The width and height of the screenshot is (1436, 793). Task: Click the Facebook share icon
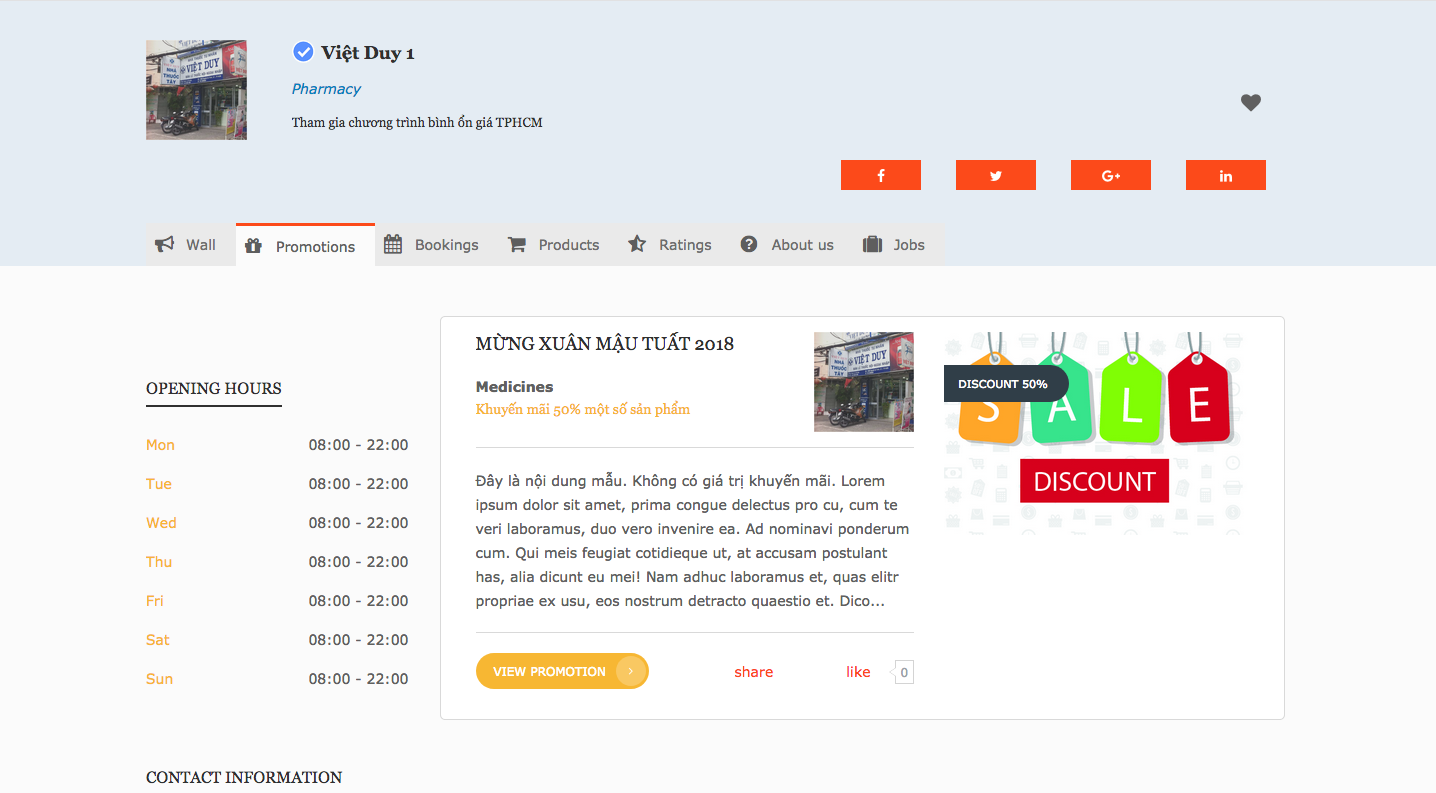tap(880, 175)
